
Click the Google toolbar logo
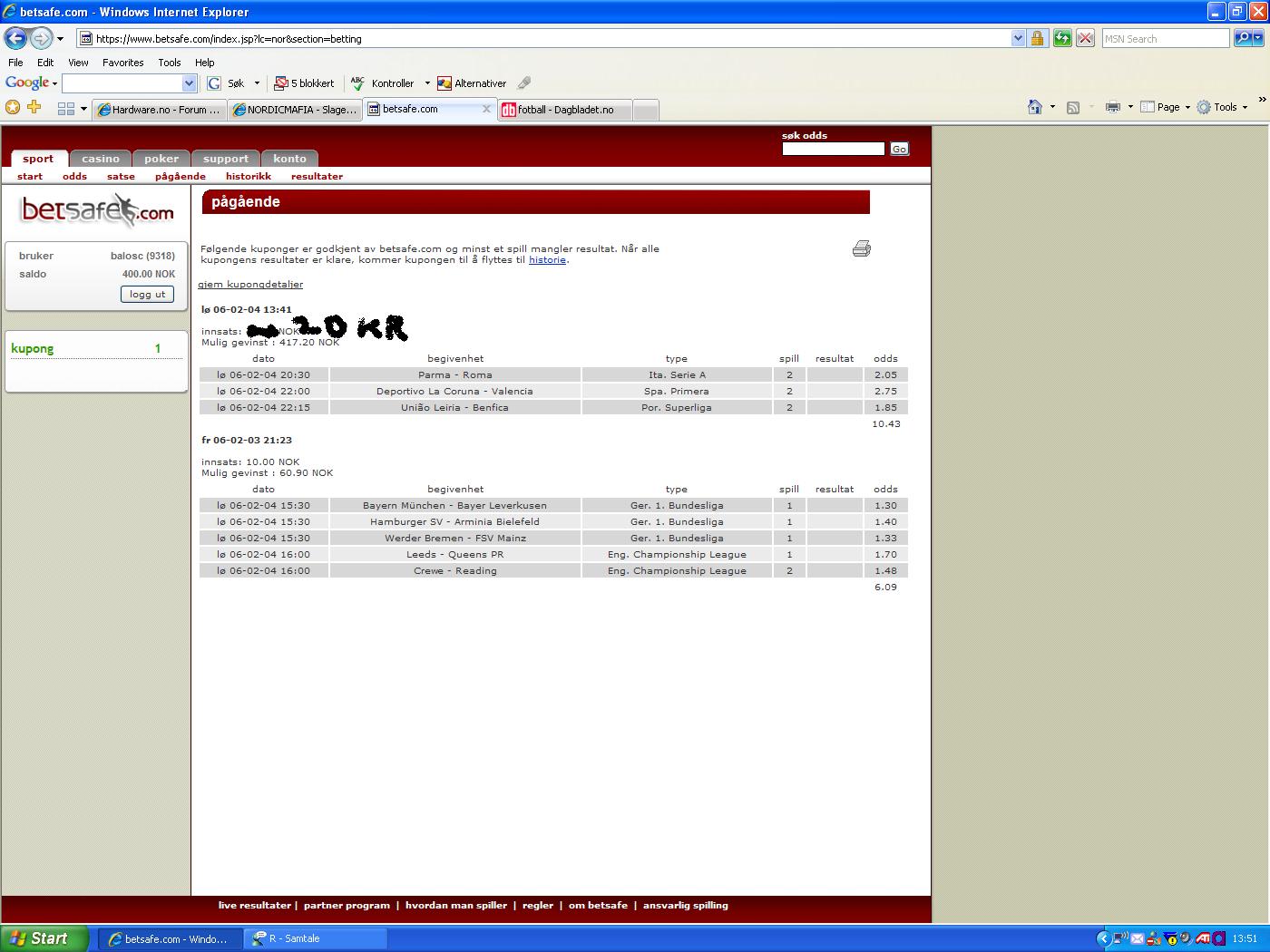click(27, 83)
